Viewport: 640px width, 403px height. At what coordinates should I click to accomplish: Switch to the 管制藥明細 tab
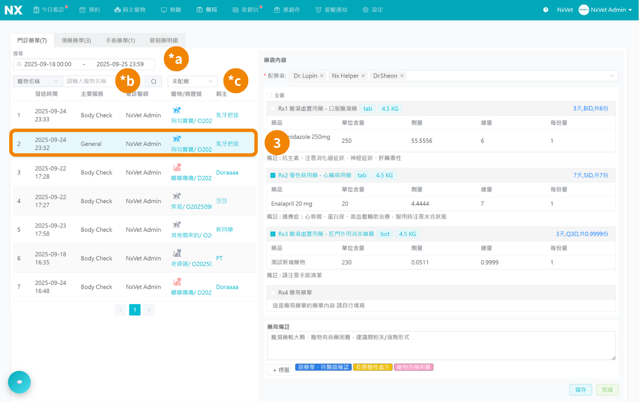coord(164,40)
